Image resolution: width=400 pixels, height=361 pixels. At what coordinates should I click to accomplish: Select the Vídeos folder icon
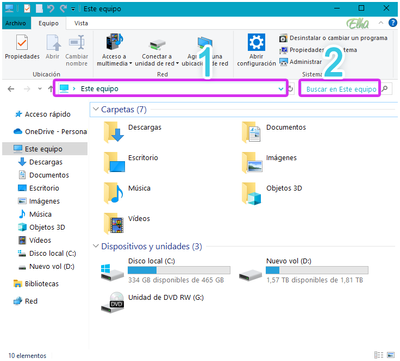click(114, 223)
